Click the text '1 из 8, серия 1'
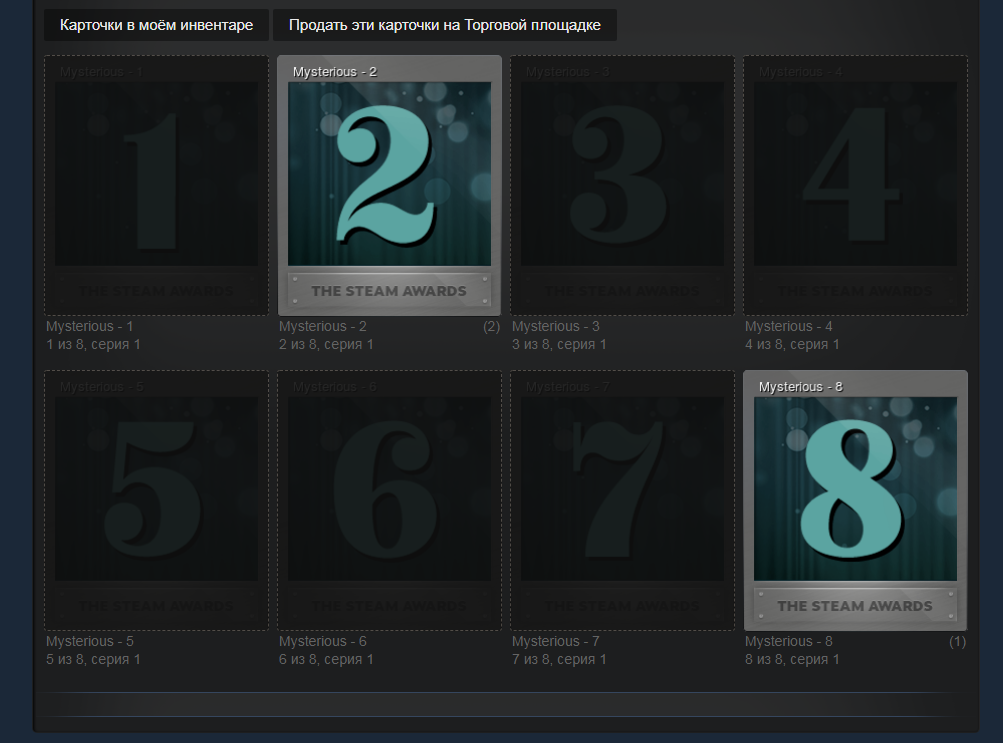This screenshot has width=1003, height=743. click(x=93, y=344)
